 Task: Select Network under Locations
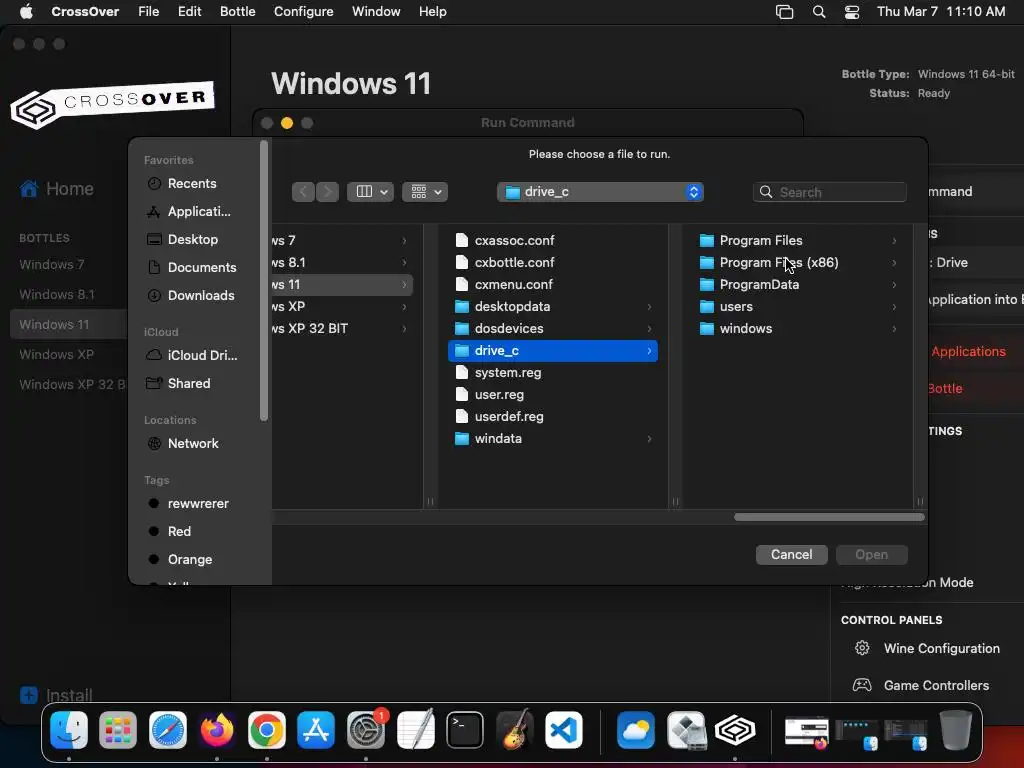coord(195,443)
